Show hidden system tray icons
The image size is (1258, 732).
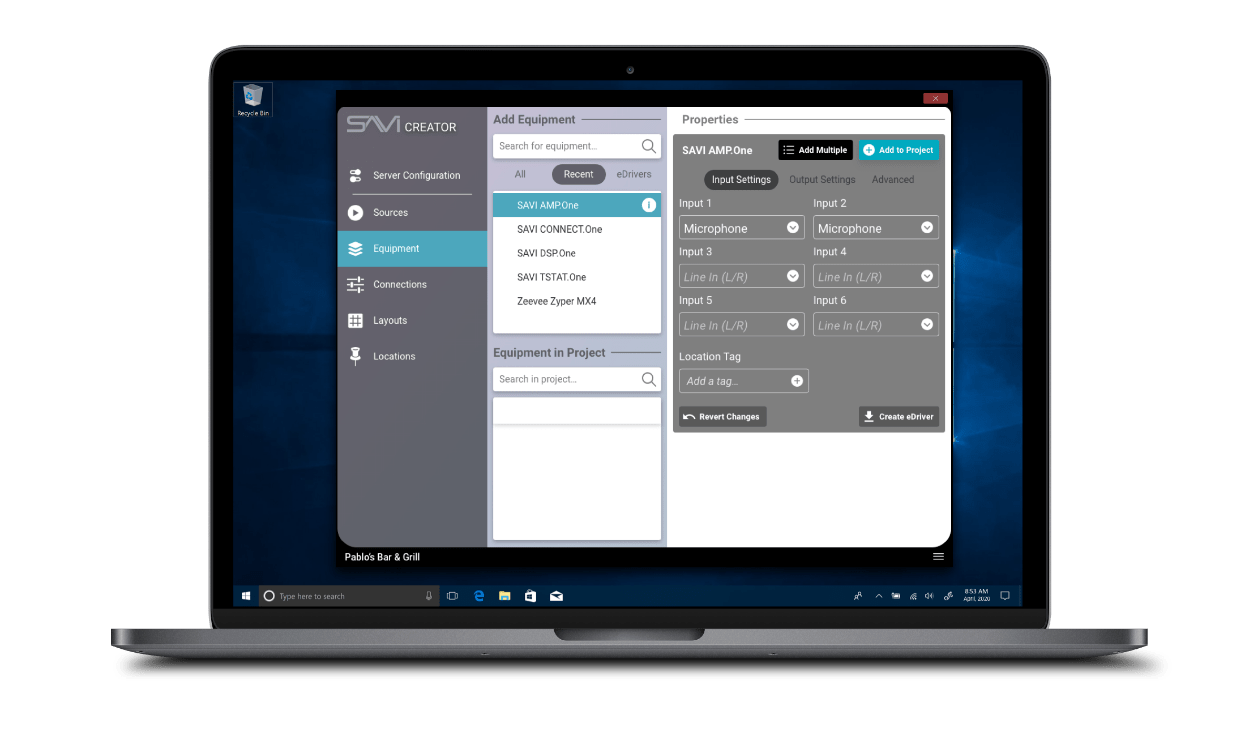879,596
